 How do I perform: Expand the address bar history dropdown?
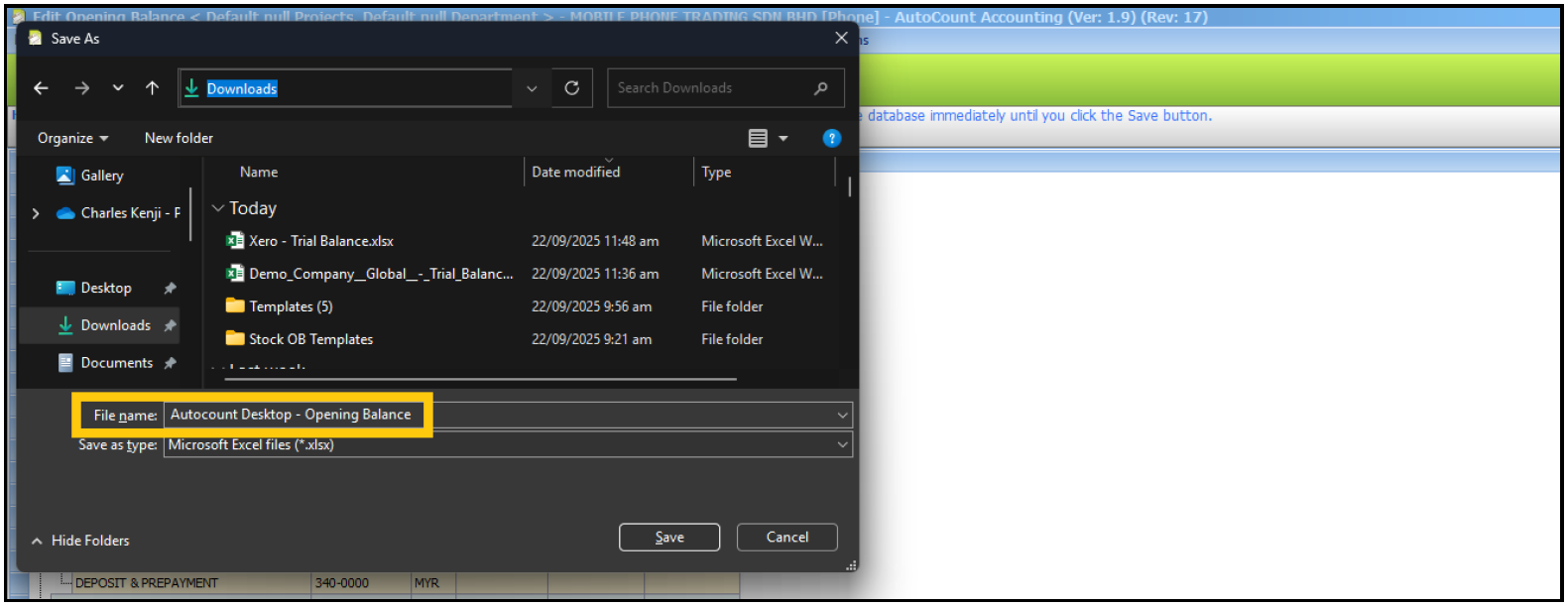532,88
